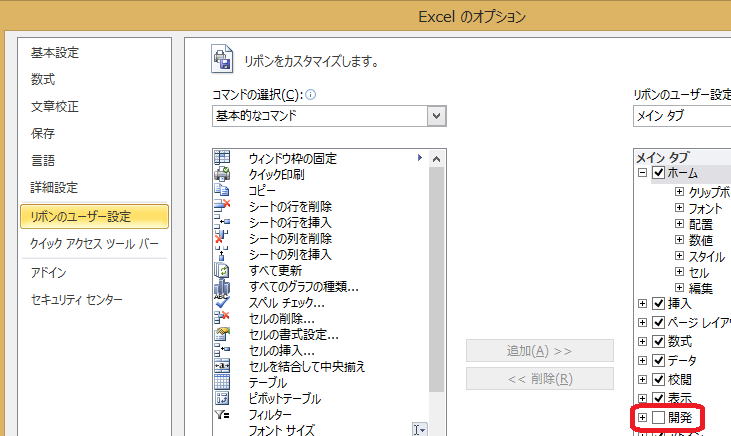Uncheck the 挿入 tab checkbox
Image resolution: width=731 pixels, height=436 pixels.
[658, 304]
